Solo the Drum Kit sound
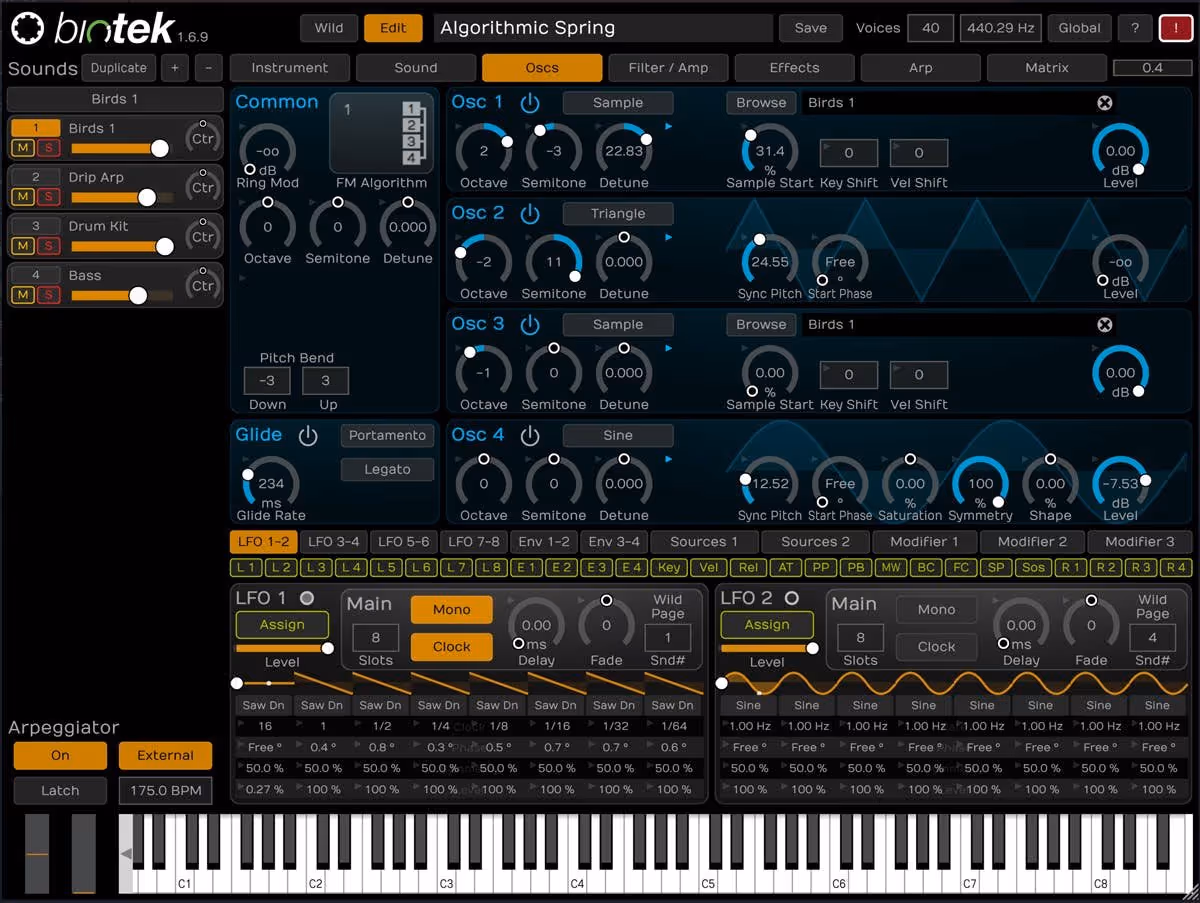Viewport: 1200px width, 903px height. (47, 246)
